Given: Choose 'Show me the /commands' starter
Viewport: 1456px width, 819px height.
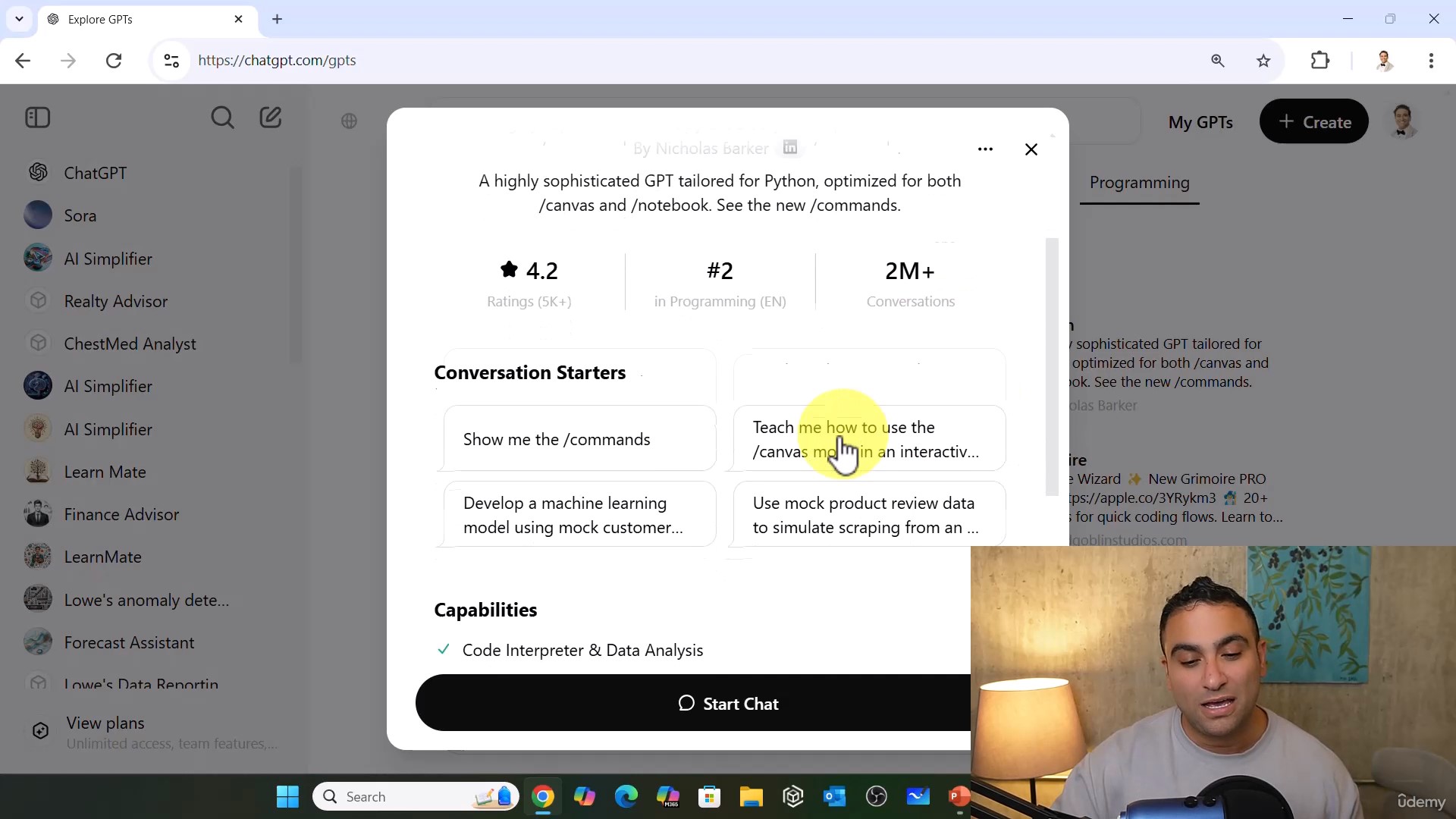Looking at the screenshot, I should click(579, 439).
